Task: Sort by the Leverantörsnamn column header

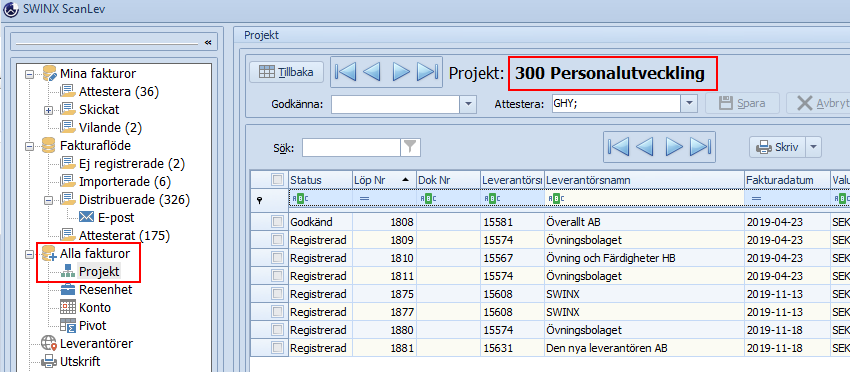Action: coord(644,179)
